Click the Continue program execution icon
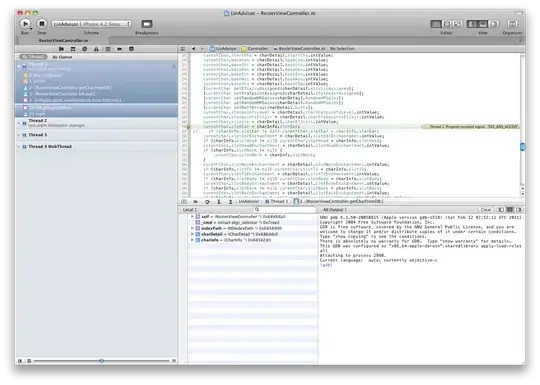540x385 pixels. [195, 201]
